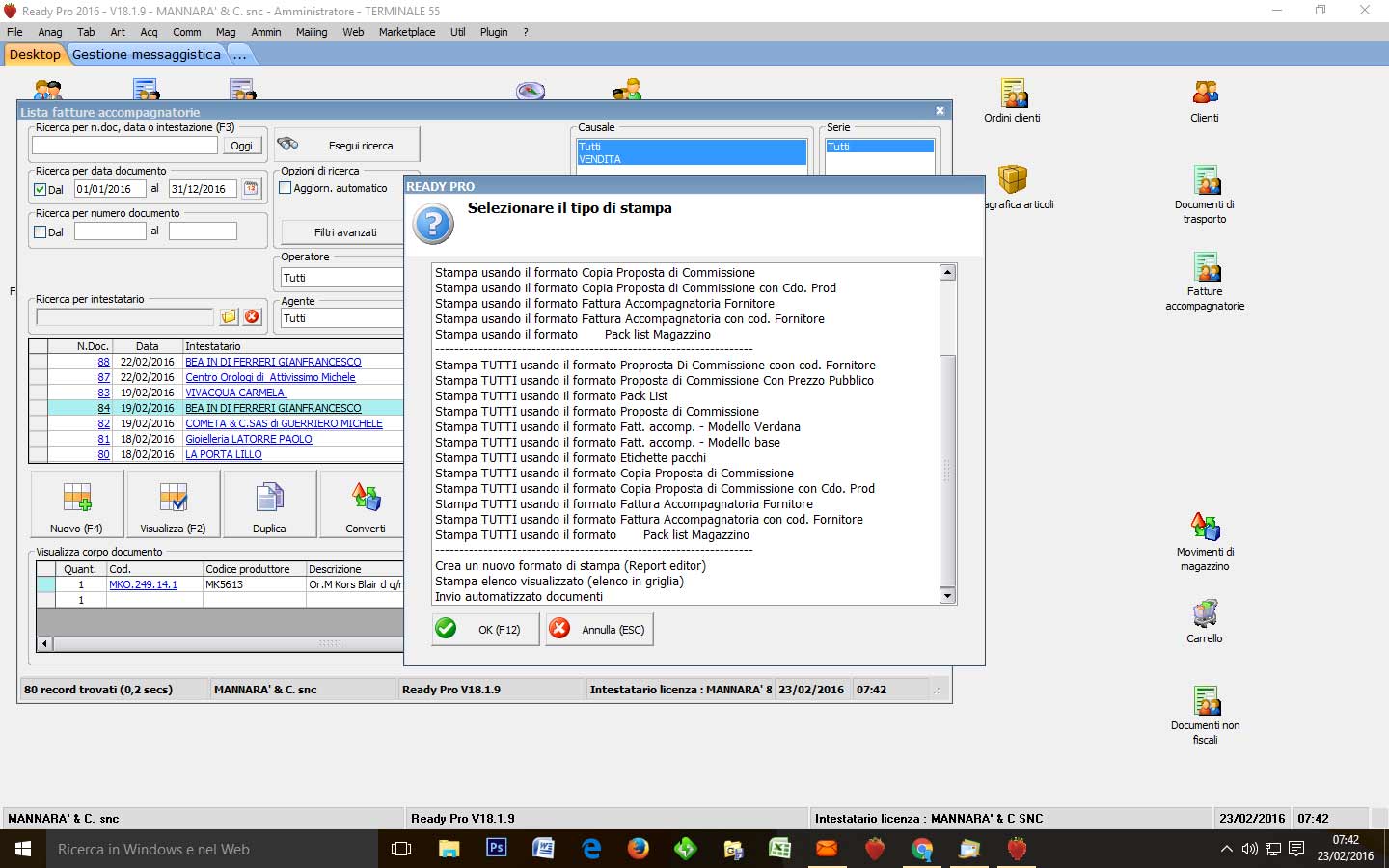Open Microsoft Word from the taskbar
Viewport: 1389px width, 868px height.
coord(543,849)
